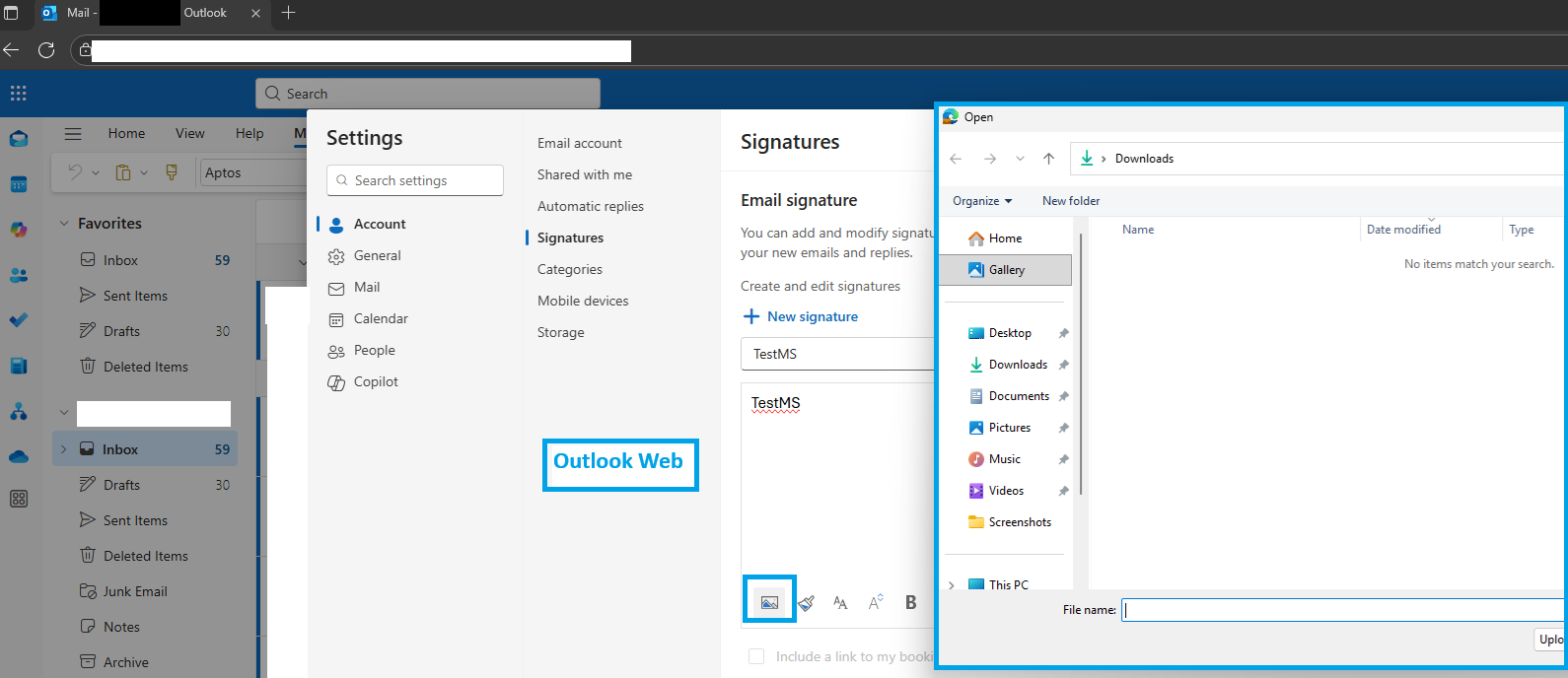Open Copilot icon in the left app rail
The height and width of the screenshot is (678, 1568).
(19, 230)
